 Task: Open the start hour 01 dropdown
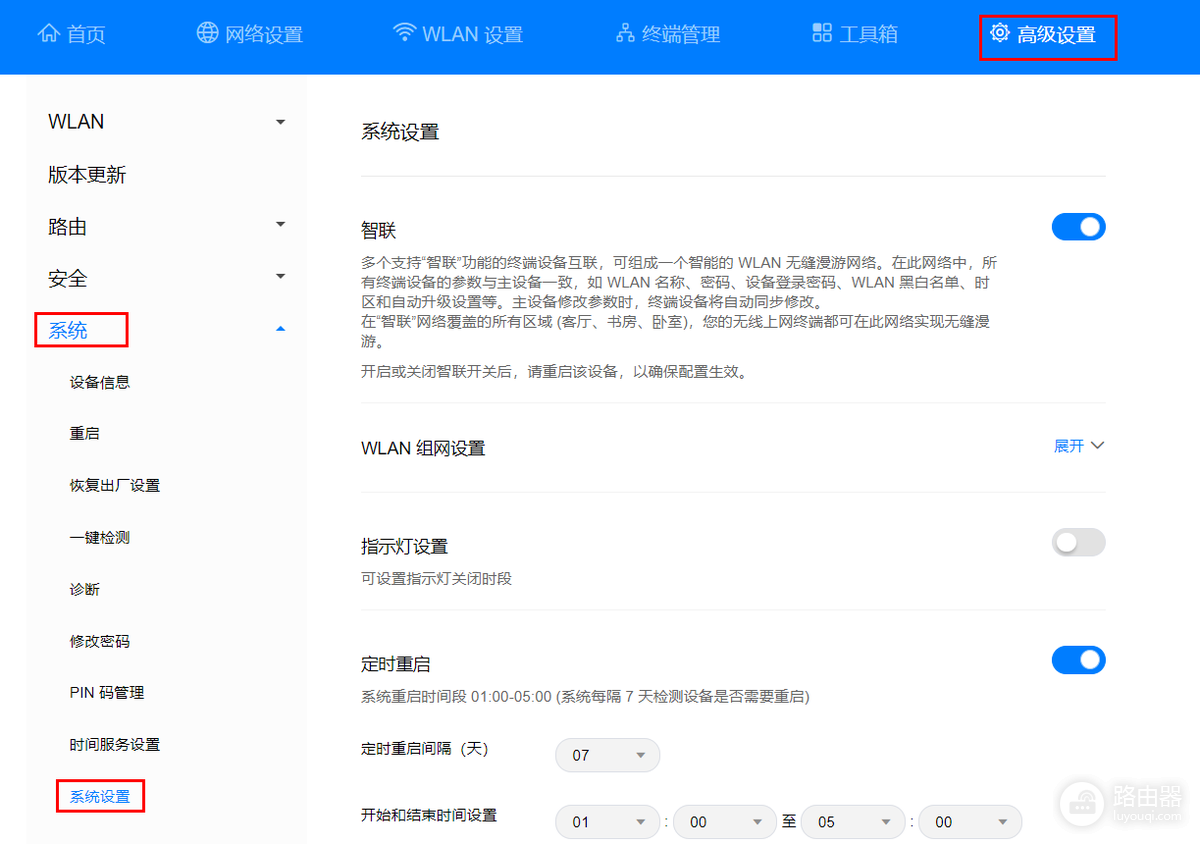coord(608,822)
